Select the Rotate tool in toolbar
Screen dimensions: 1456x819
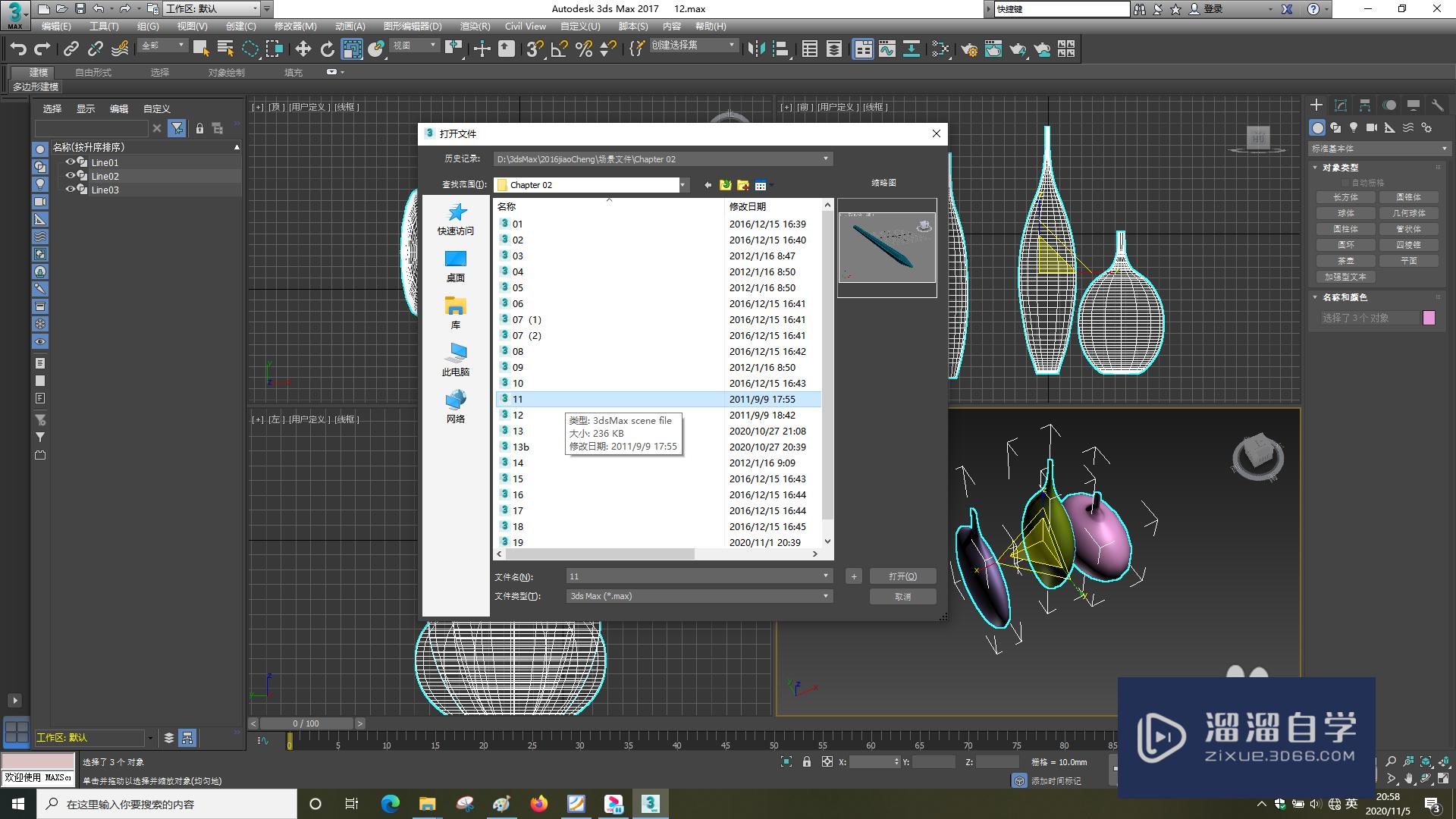point(327,49)
